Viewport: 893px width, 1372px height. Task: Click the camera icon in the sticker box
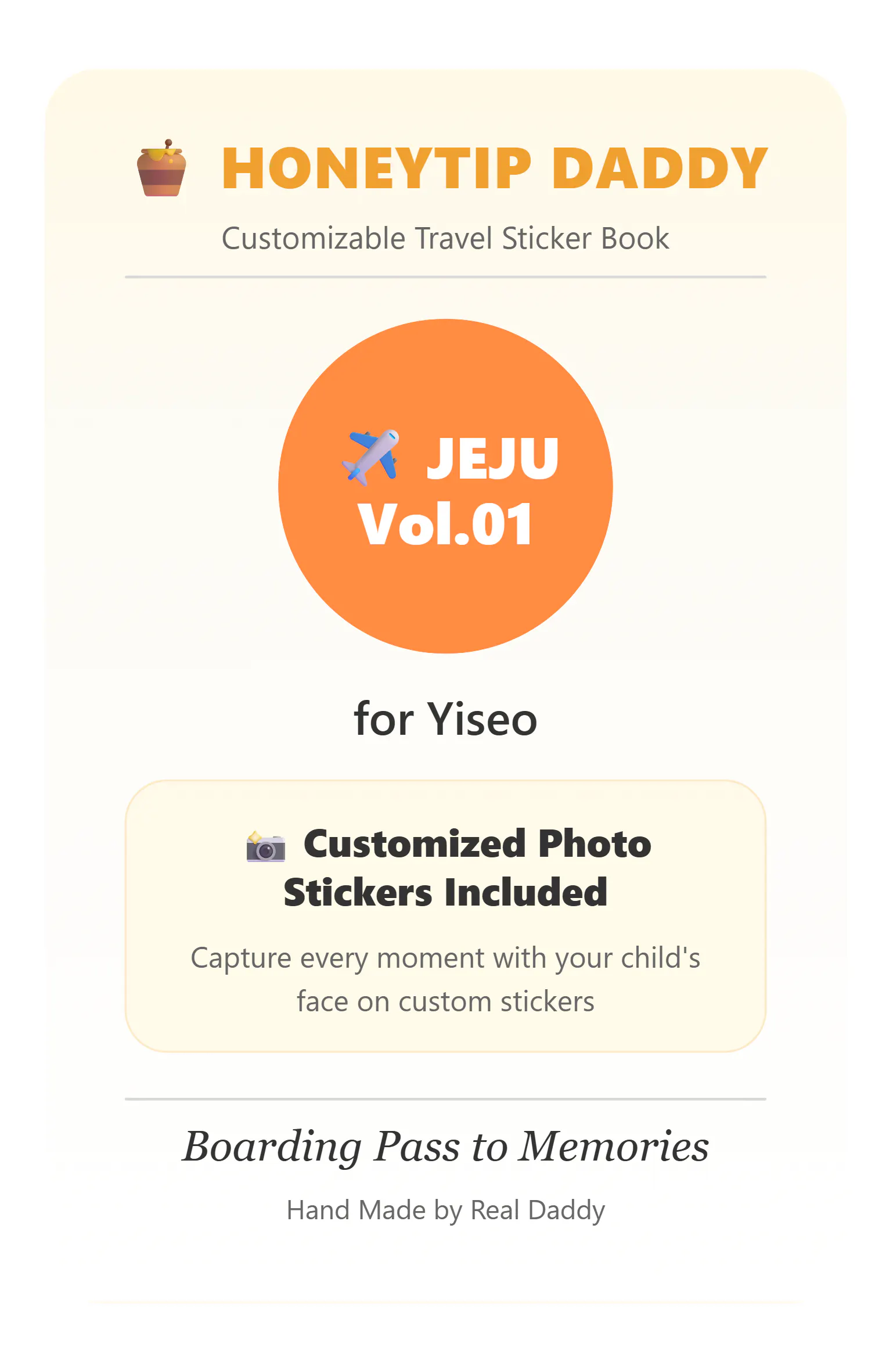(265, 847)
